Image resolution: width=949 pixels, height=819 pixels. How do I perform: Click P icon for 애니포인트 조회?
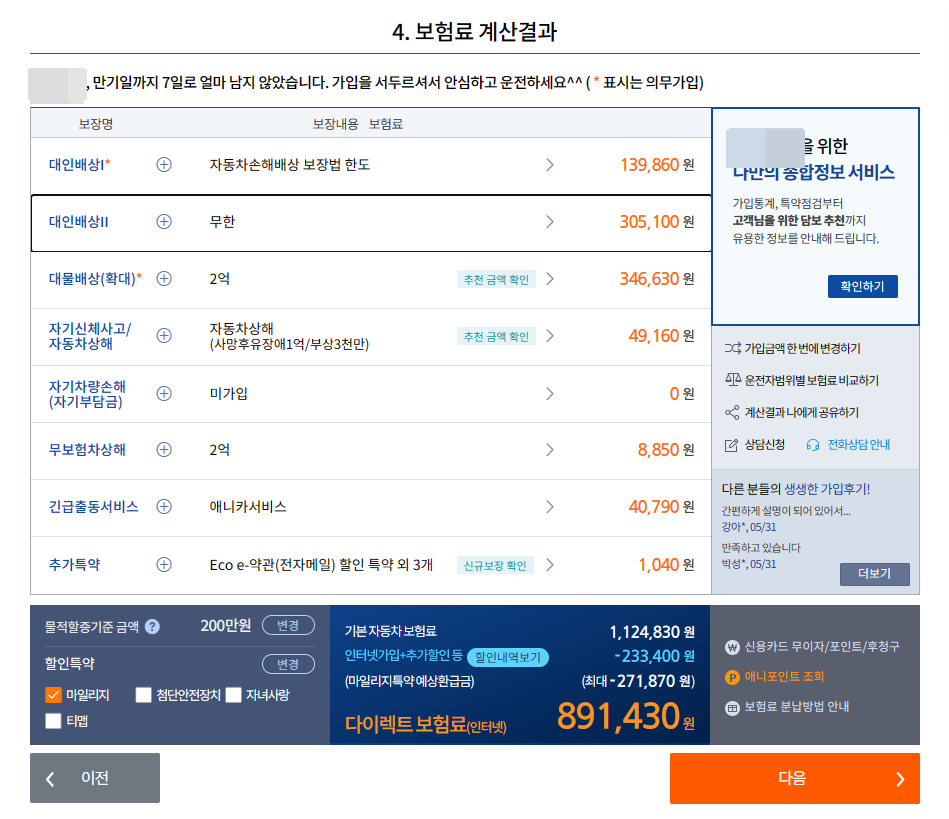coord(732,677)
